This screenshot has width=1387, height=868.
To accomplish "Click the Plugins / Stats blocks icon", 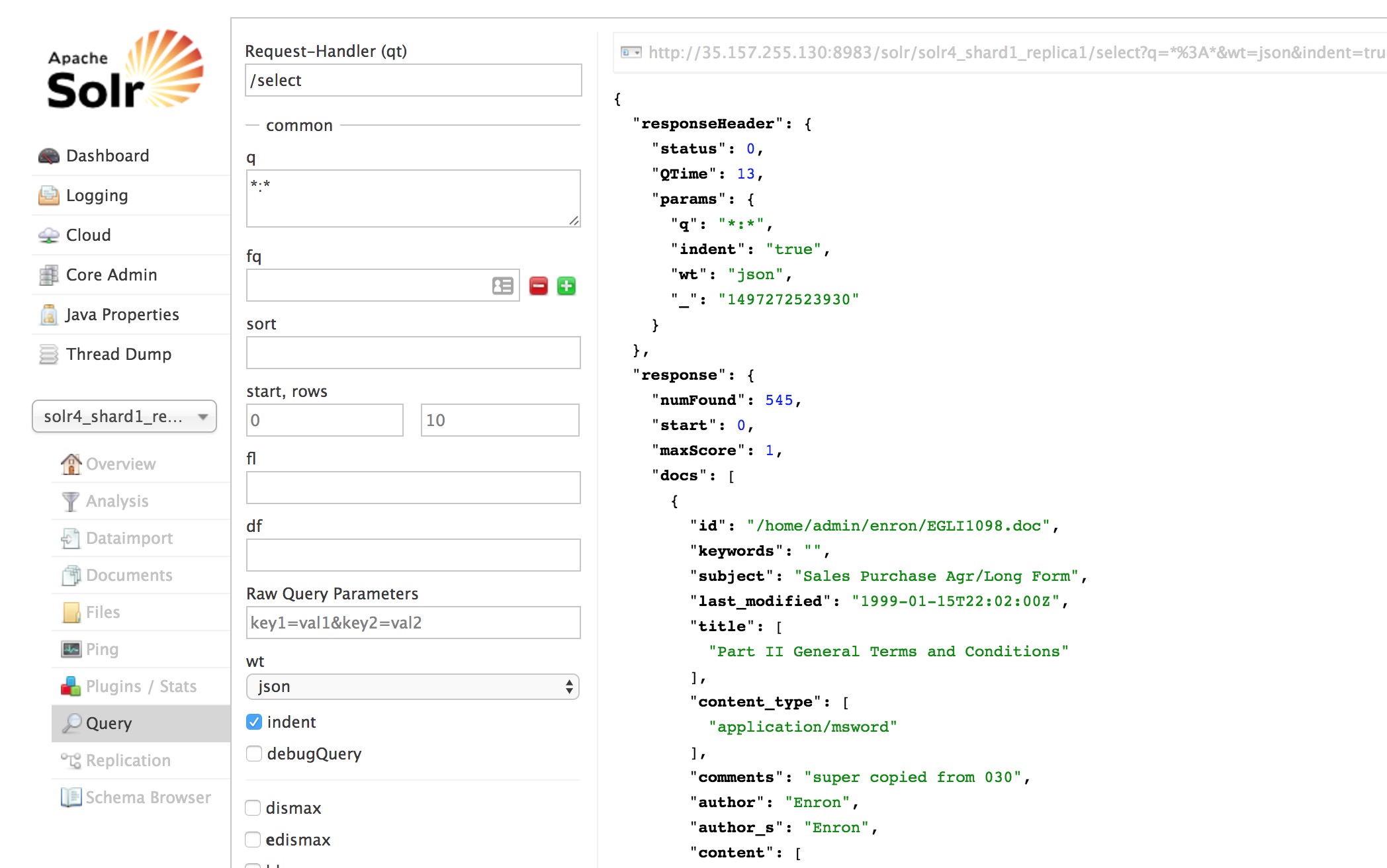I will point(71,687).
